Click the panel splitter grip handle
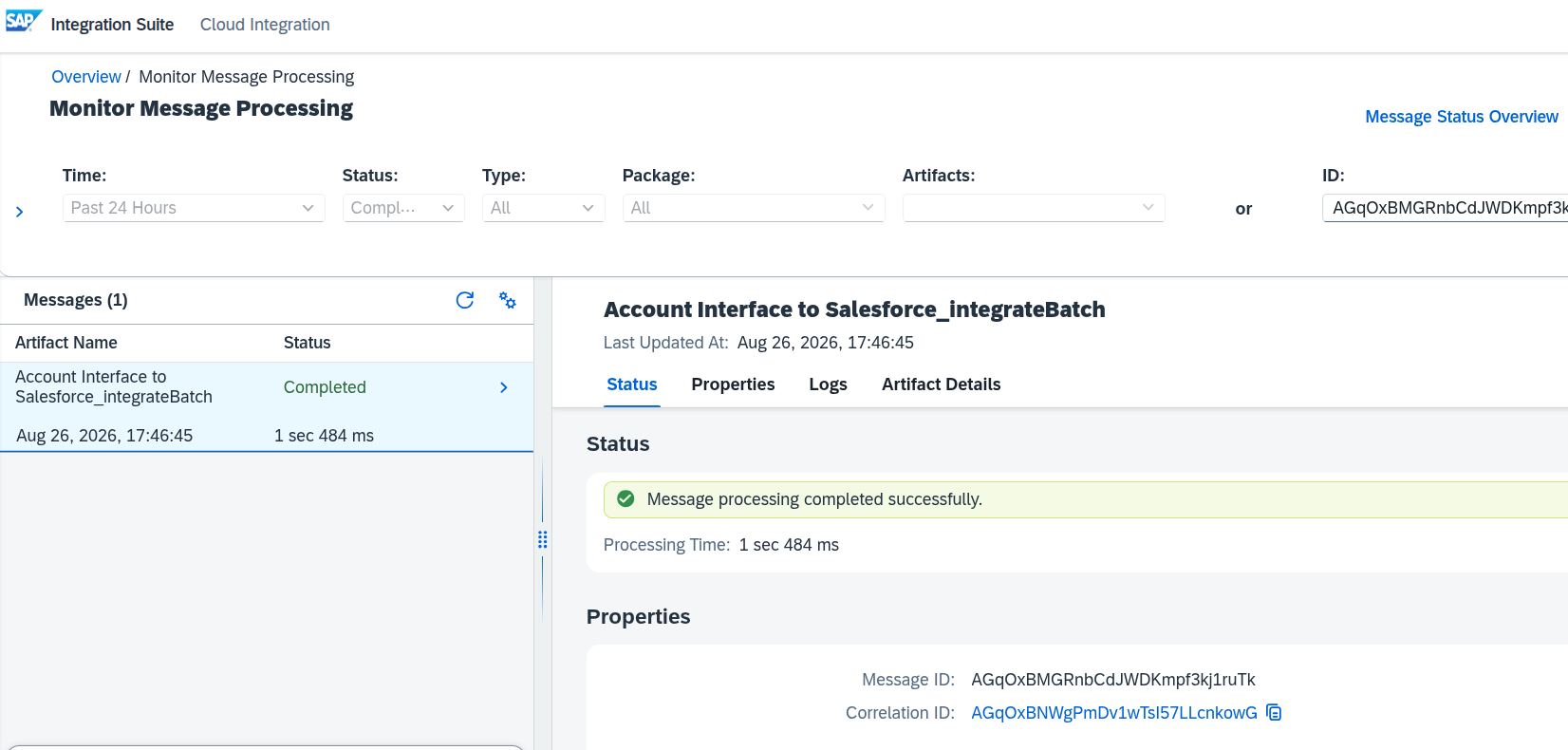This screenshot has height=750, width=1568. click(x=543, y=539)
